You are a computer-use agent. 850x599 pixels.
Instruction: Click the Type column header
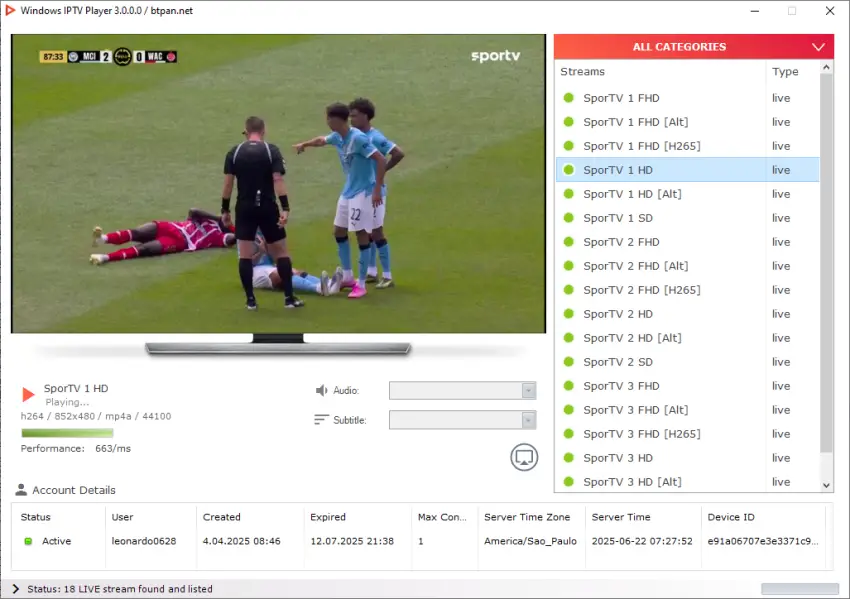[793, 72]
